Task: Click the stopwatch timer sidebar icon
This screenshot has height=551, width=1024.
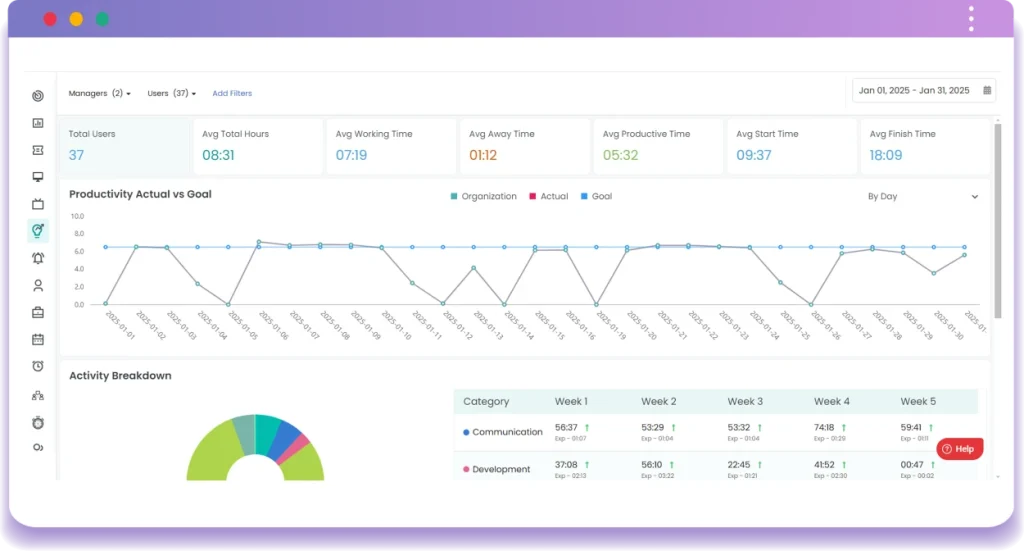Action: [x=38, y=422]
